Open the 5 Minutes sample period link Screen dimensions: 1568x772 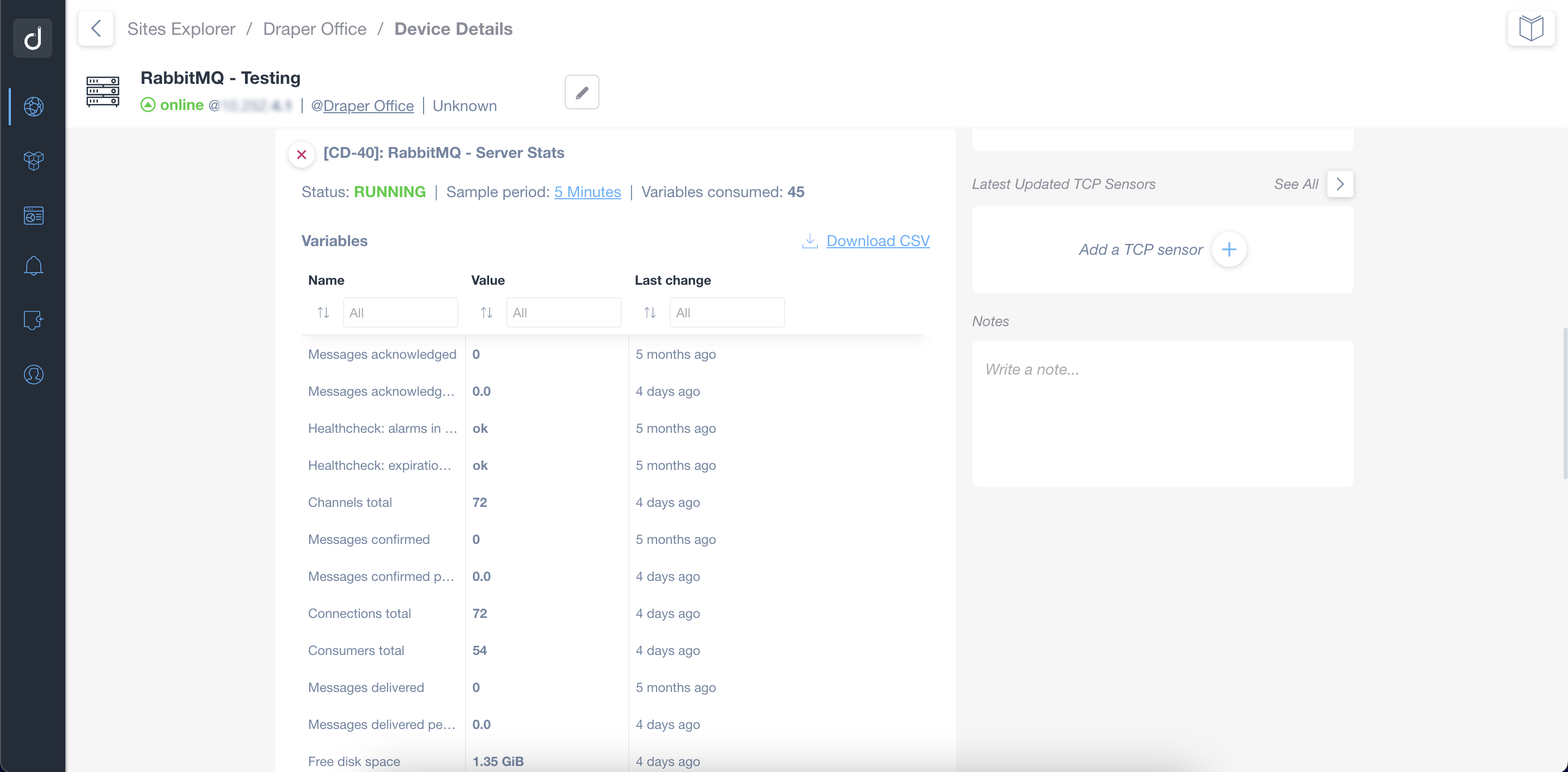pos(587,192)
